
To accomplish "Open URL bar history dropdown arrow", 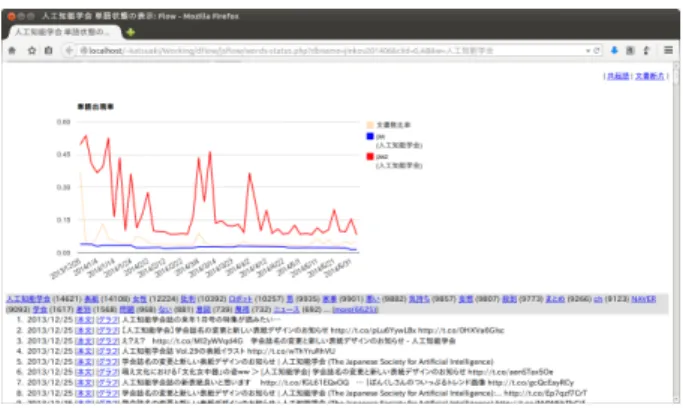I will pos(588,51).
